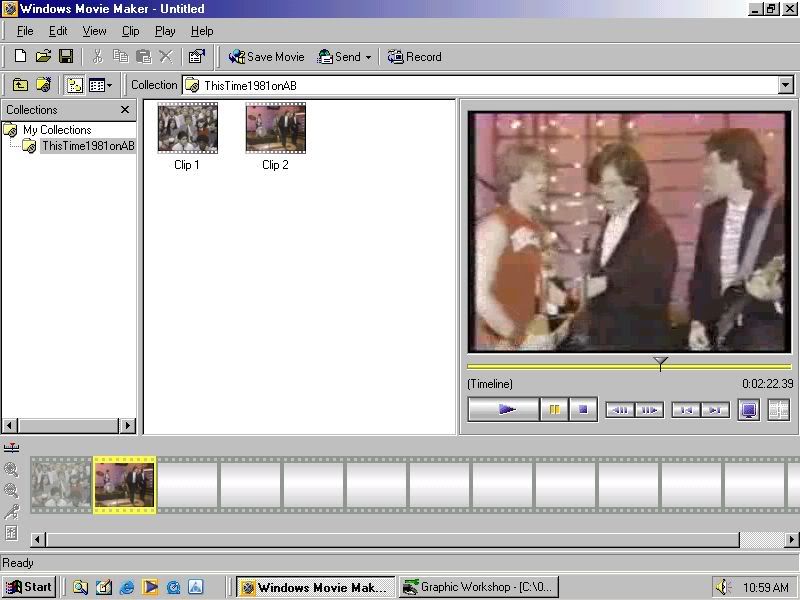
Task: Click the monitor seek bar position marker
Action: 660,363
